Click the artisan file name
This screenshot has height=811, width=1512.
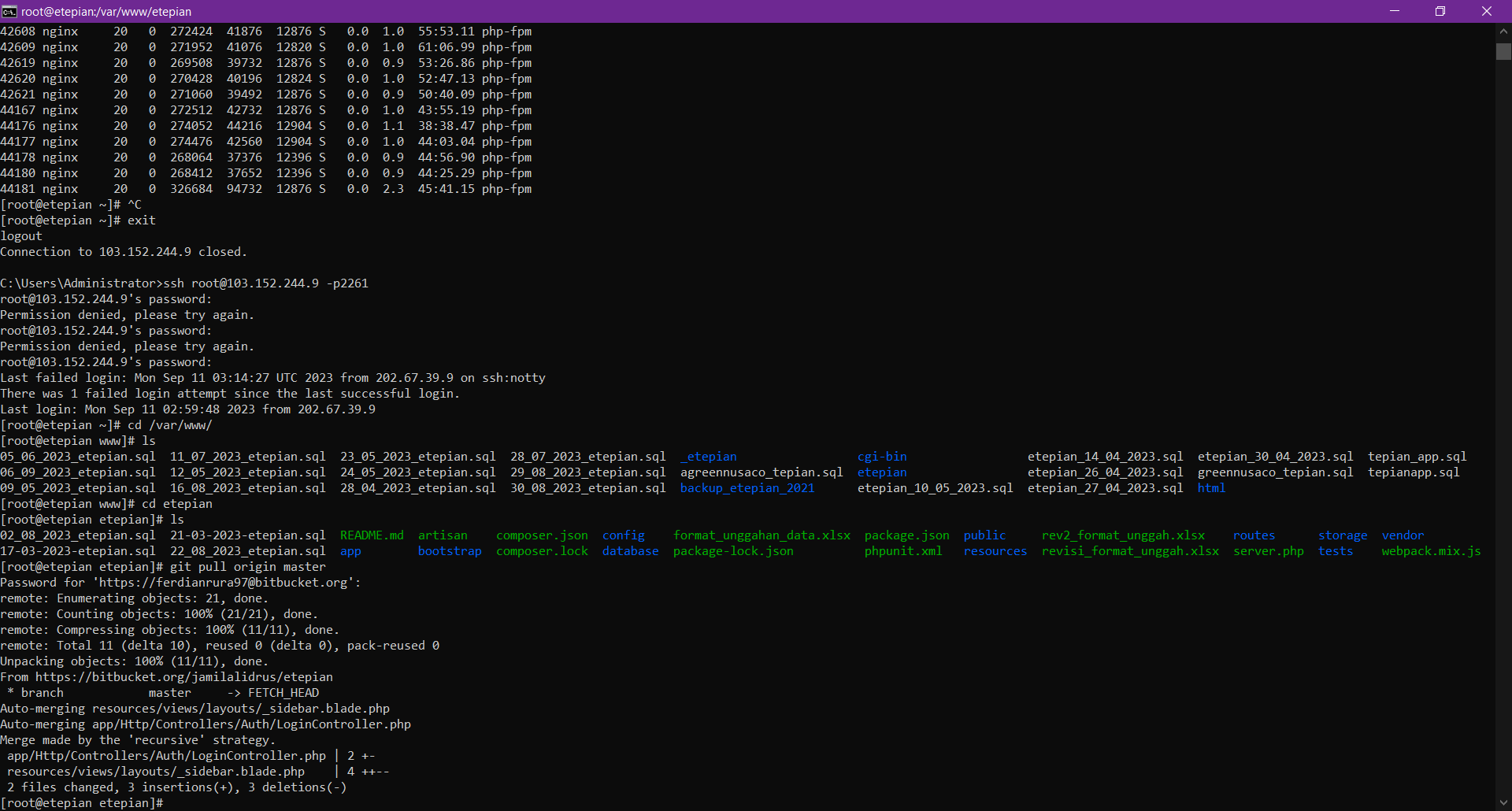[443, 535]
